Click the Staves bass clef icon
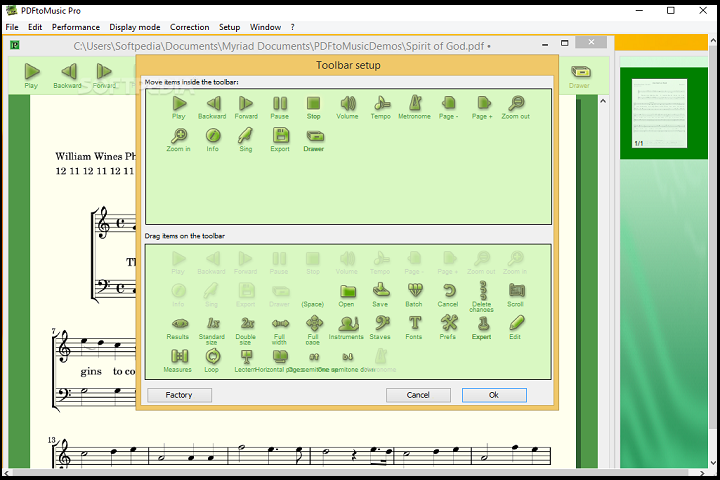 pyautogui.click(x=381, y=324)
